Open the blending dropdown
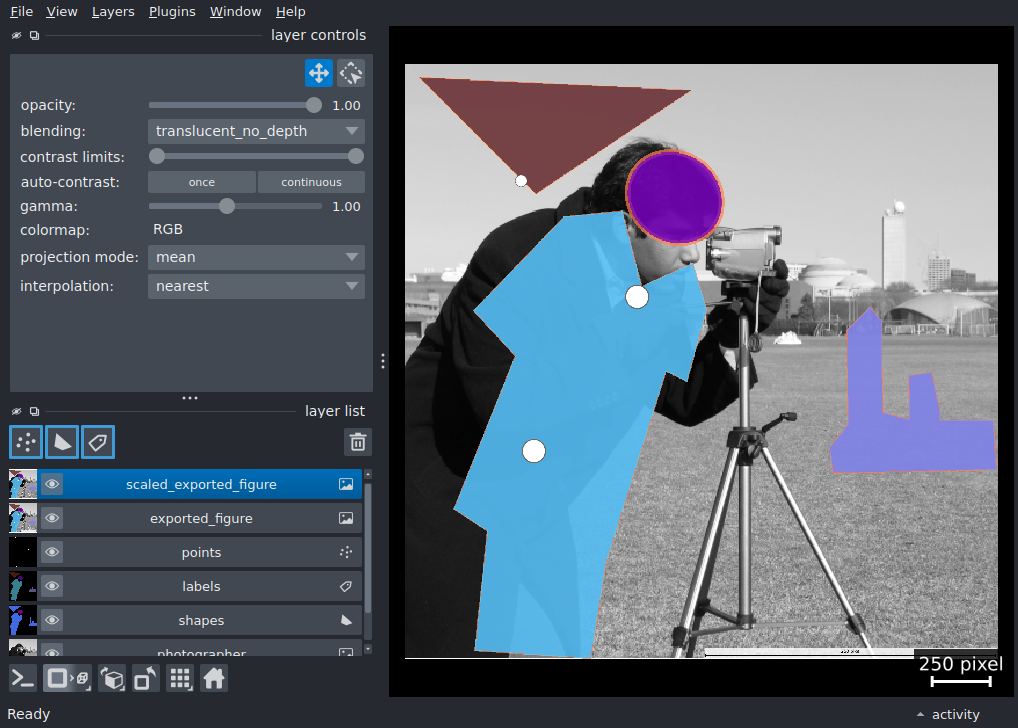The height and width of the screenshot is (728, 1018). pyautogui.click(x=256, y=131)
